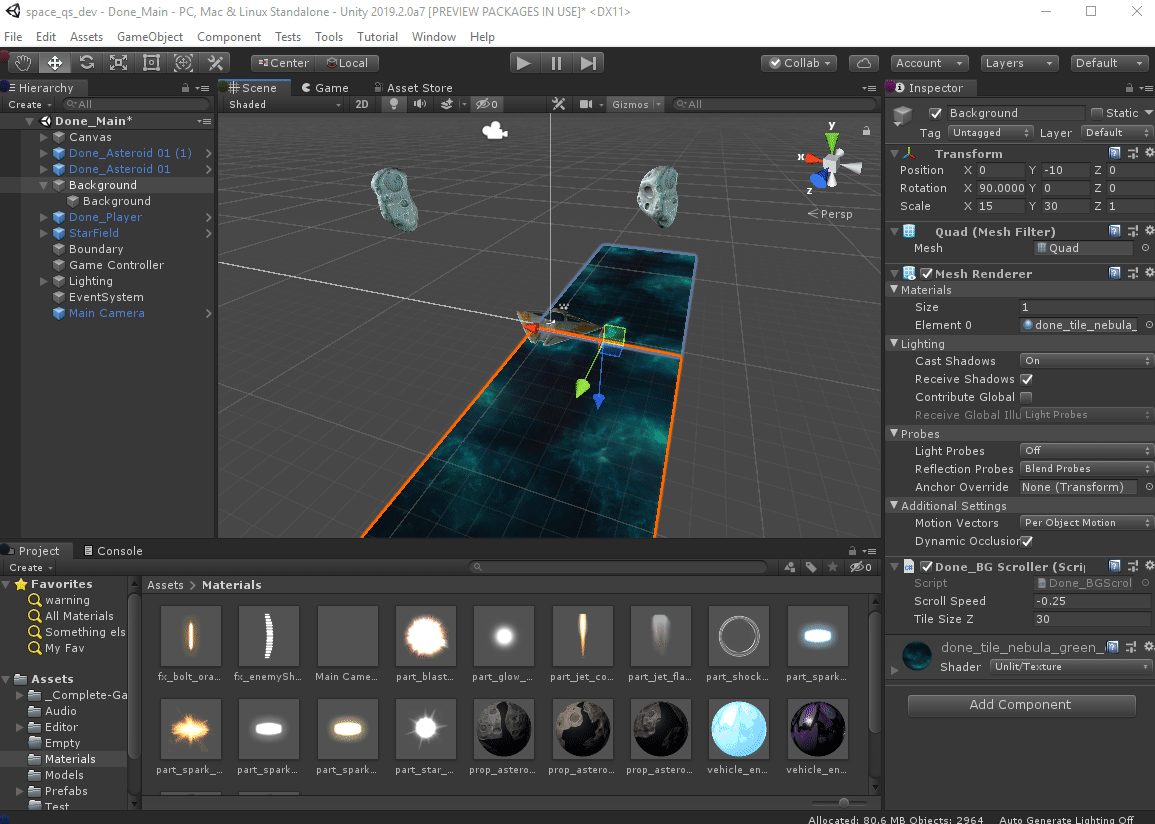Expand the Lighting object in Hierarchy
The width and height of the screenshot is (1155, 824).
pyautogui.click(x=43, y=281)
